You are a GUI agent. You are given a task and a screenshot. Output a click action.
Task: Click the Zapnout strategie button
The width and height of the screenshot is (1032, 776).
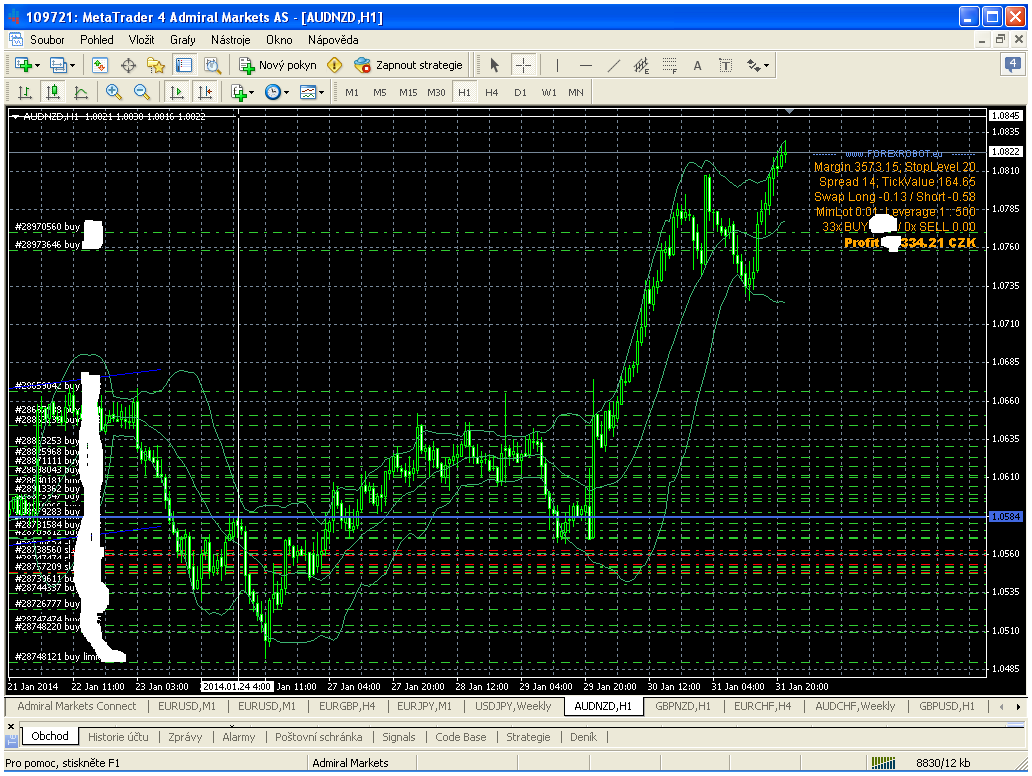pos(408,65)
